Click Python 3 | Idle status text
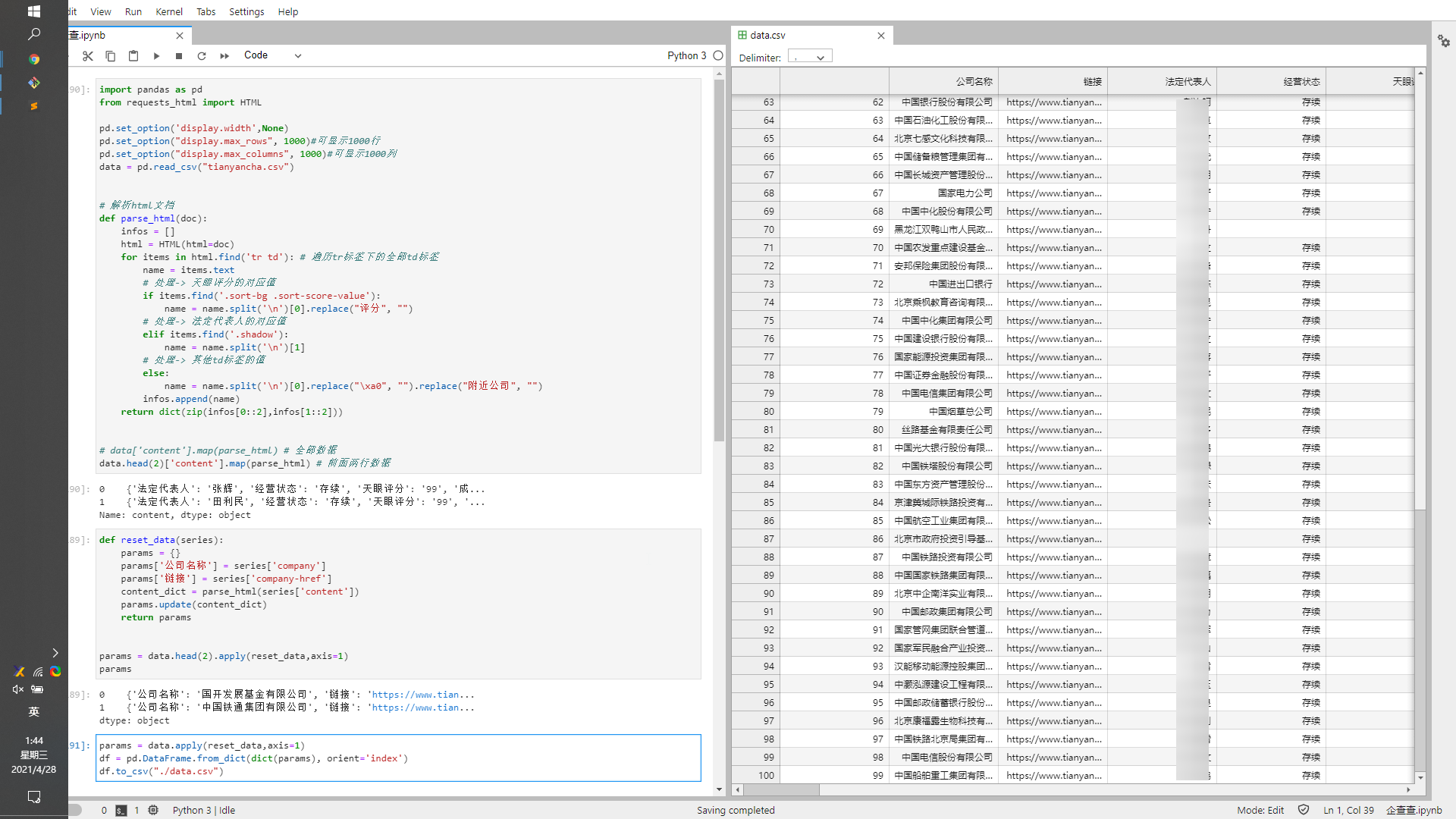This screenshot has height=819, width=1456. [x=203, y=810]
